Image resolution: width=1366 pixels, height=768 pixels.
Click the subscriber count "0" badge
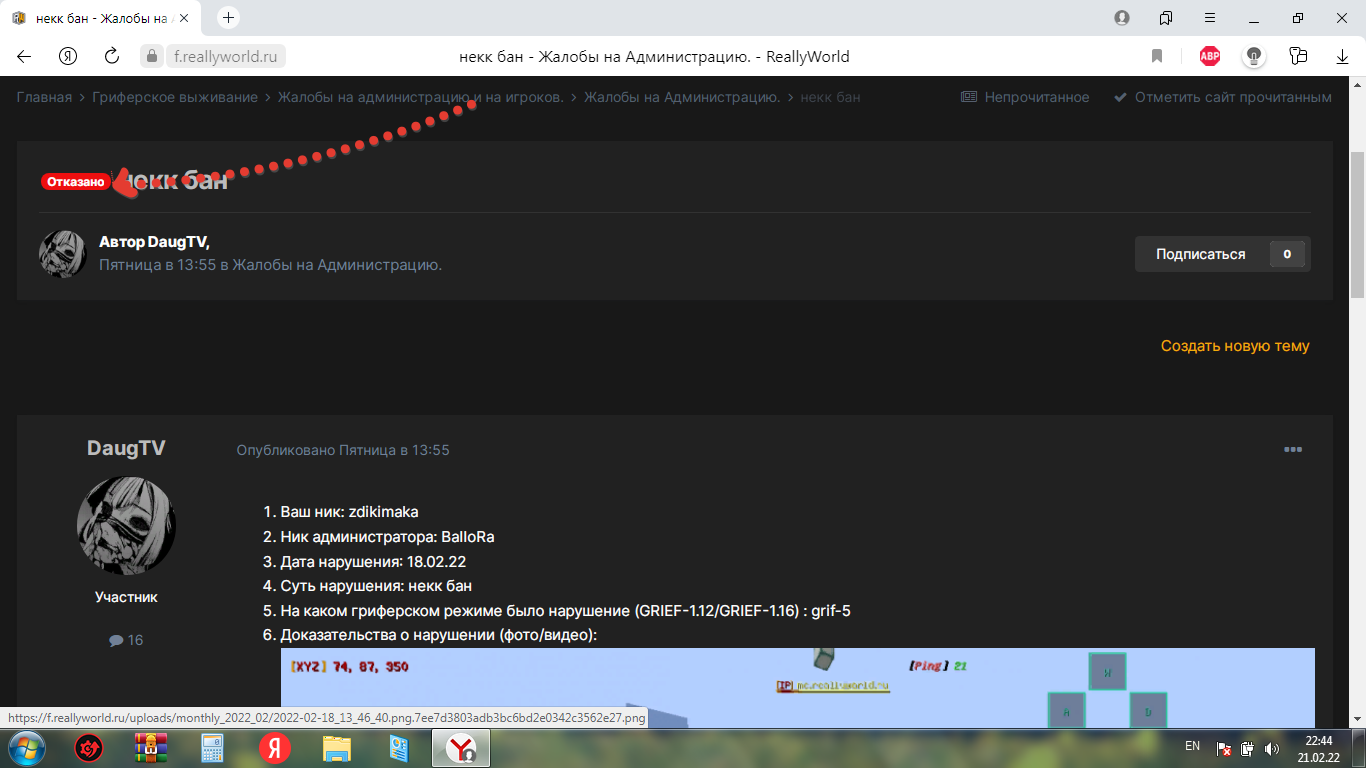(1287, 254)
